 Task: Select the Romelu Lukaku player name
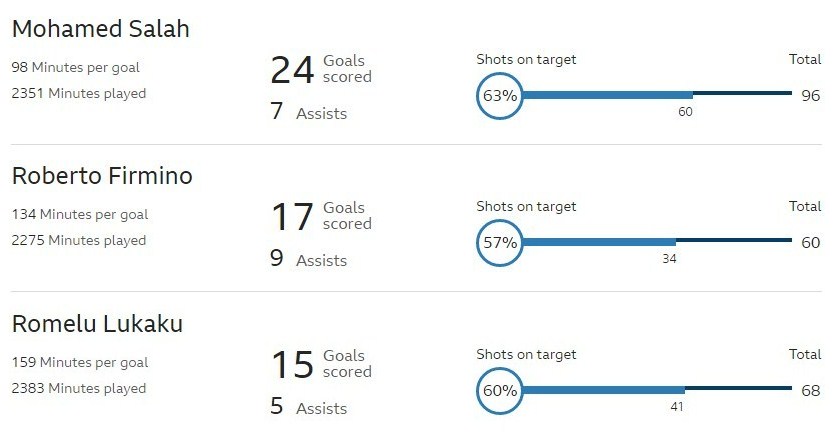[97, 323]
